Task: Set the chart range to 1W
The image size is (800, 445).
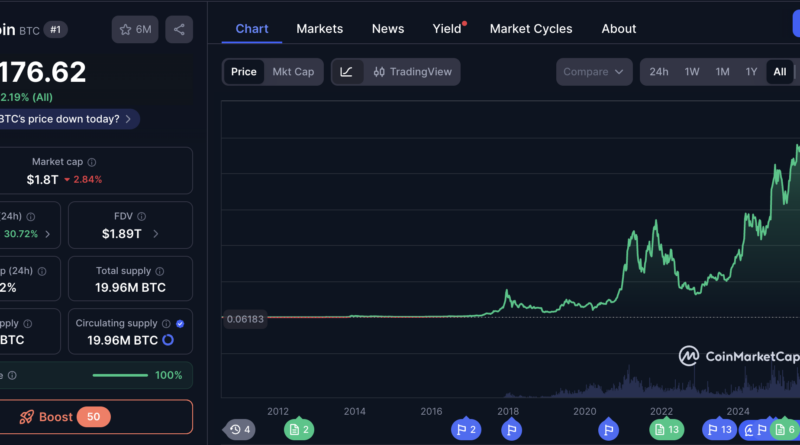Action: click(x=692, y=72)
